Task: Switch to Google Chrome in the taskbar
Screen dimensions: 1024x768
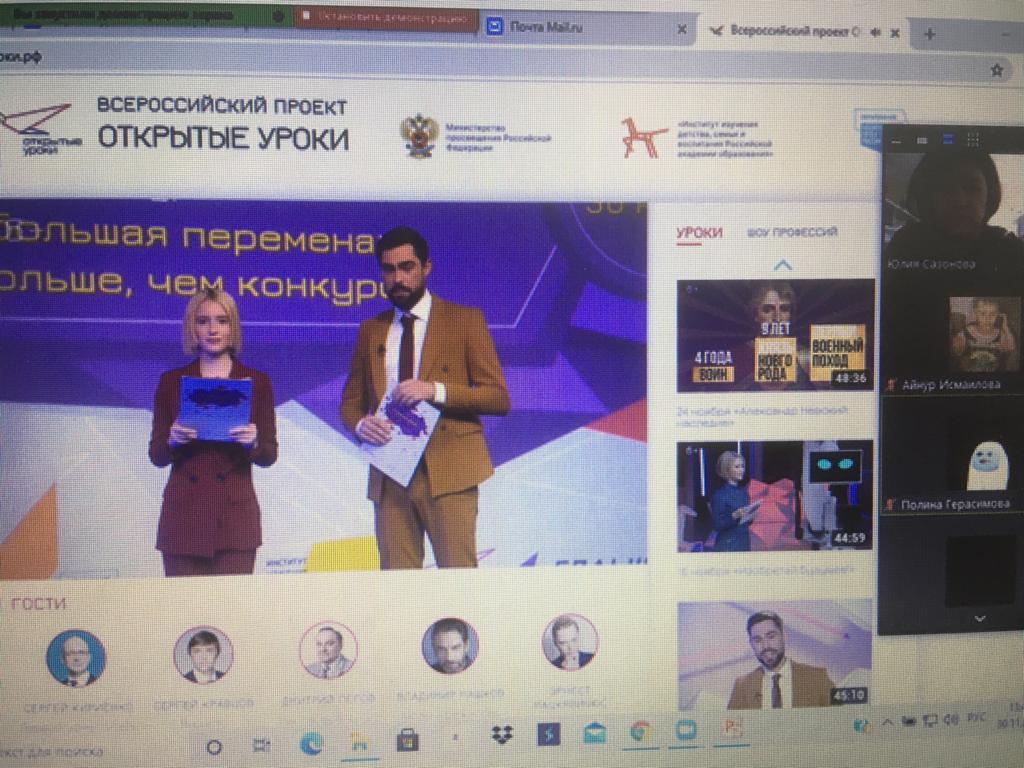Action: 641,731
